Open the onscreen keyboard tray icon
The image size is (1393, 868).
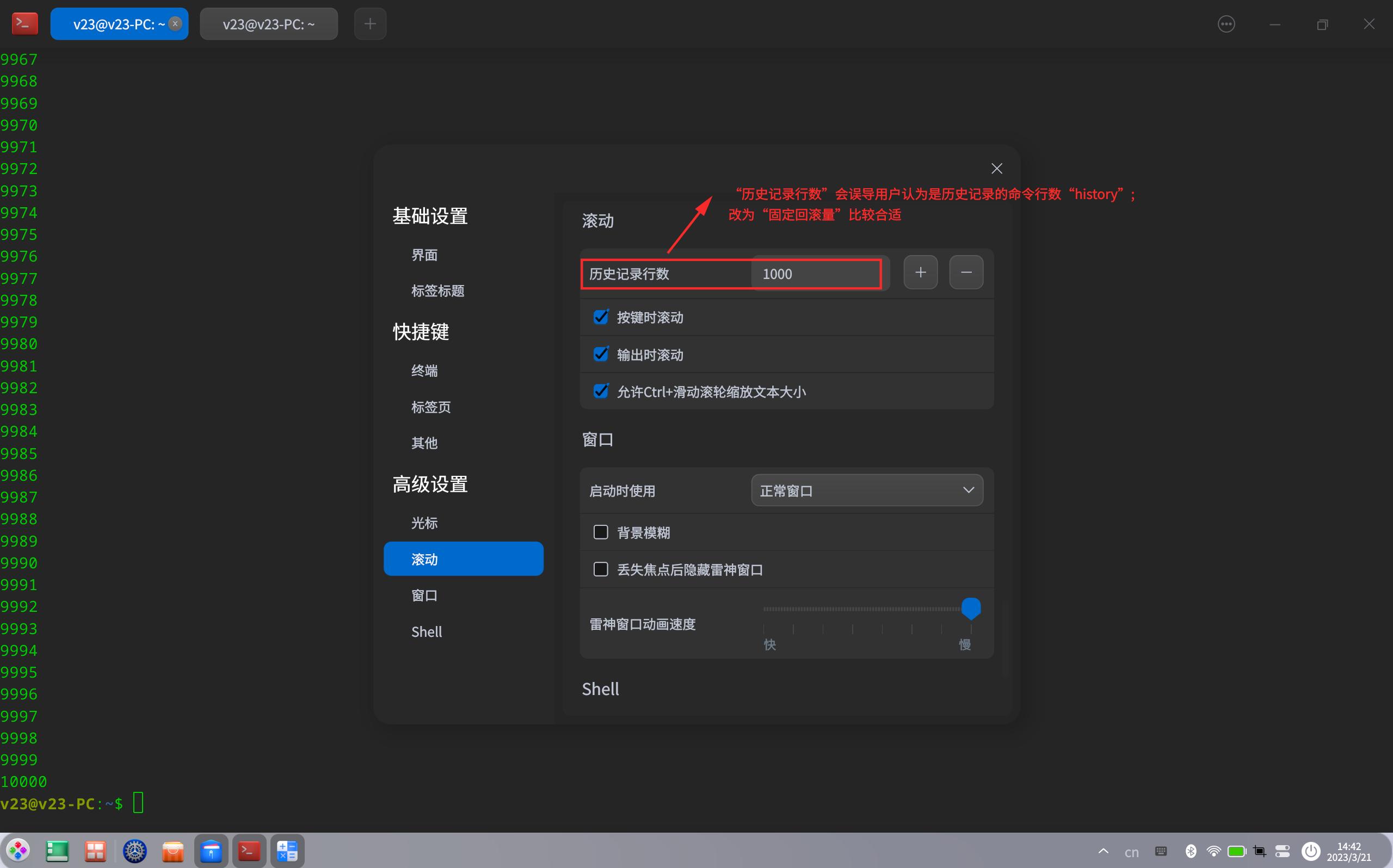(1161, 851)
